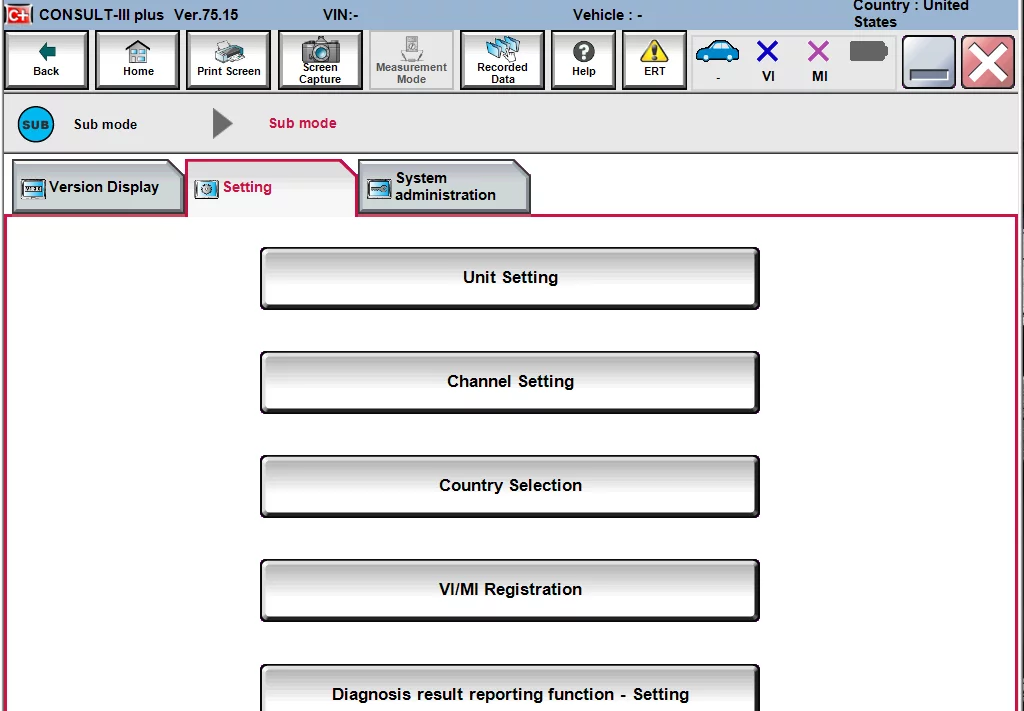Click the Print Screen icon
Screen dimensions: 1024x711
coord(228,59)
